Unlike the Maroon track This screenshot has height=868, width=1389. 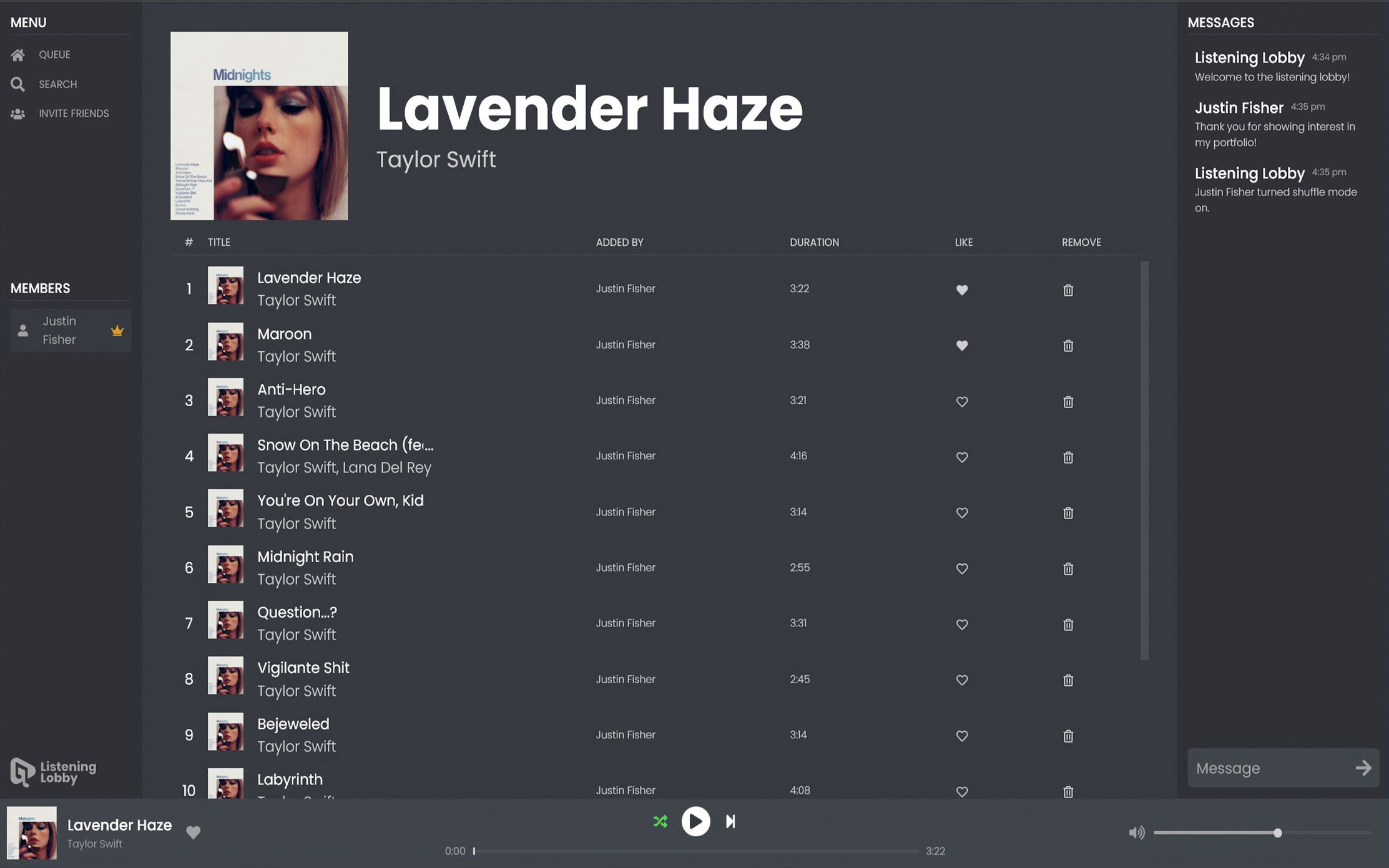coord(962,345)
